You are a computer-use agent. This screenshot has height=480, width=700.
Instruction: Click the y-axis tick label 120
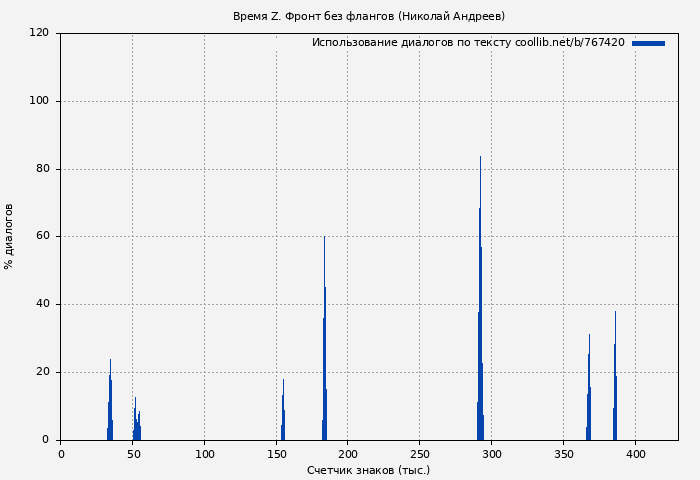click(39, 33)
